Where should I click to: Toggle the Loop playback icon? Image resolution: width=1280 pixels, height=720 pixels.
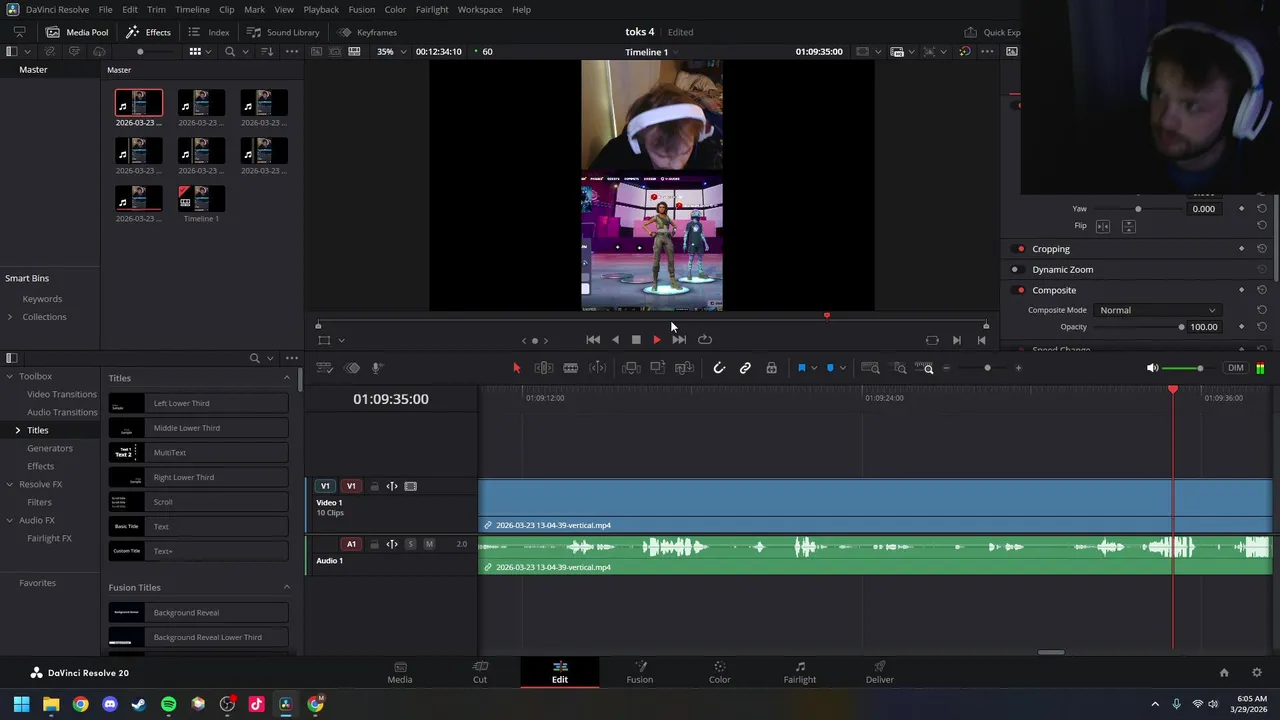[x=705, y=340]
